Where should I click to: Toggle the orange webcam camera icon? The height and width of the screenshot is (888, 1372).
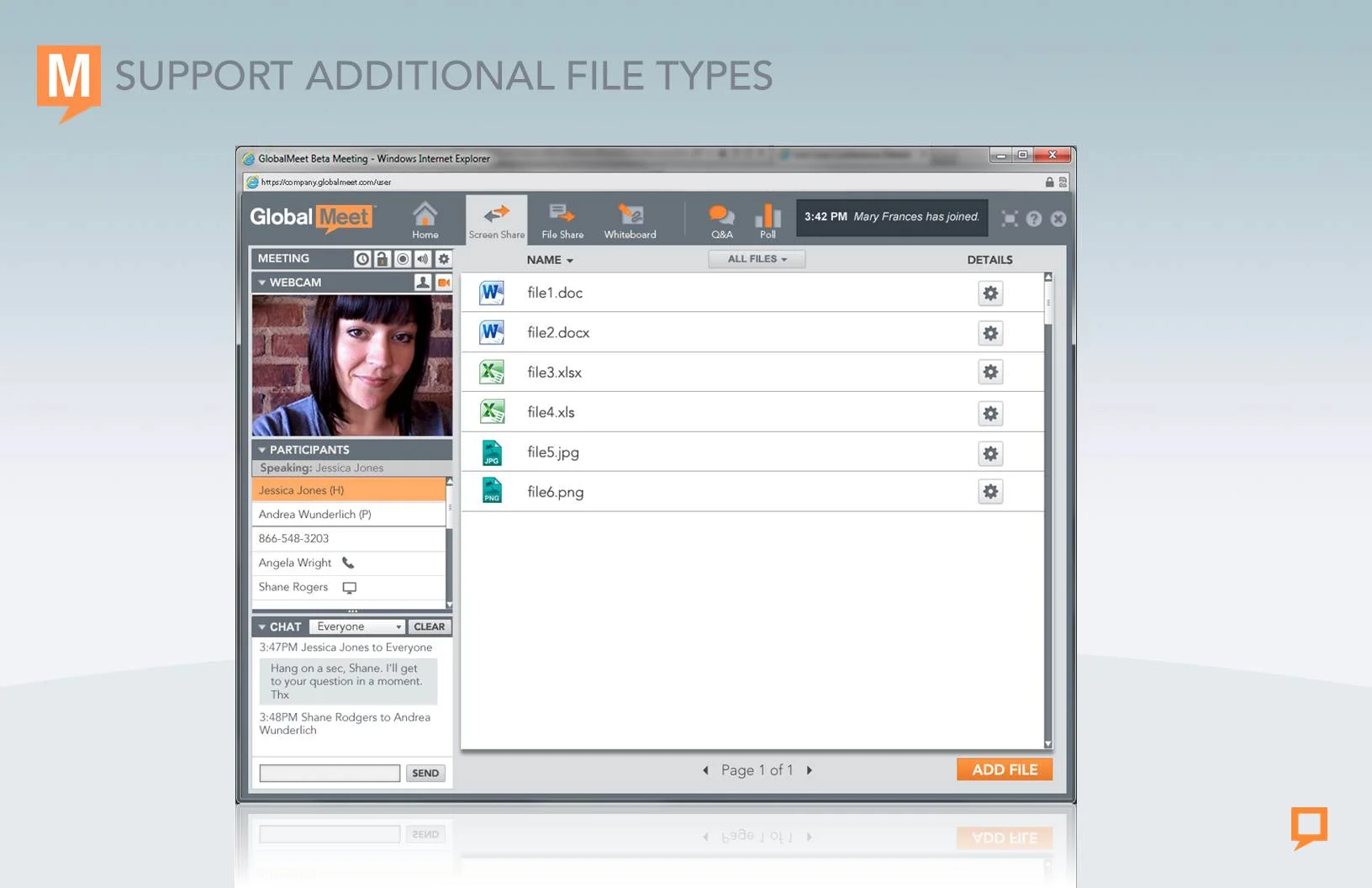(x=444, y=283)
